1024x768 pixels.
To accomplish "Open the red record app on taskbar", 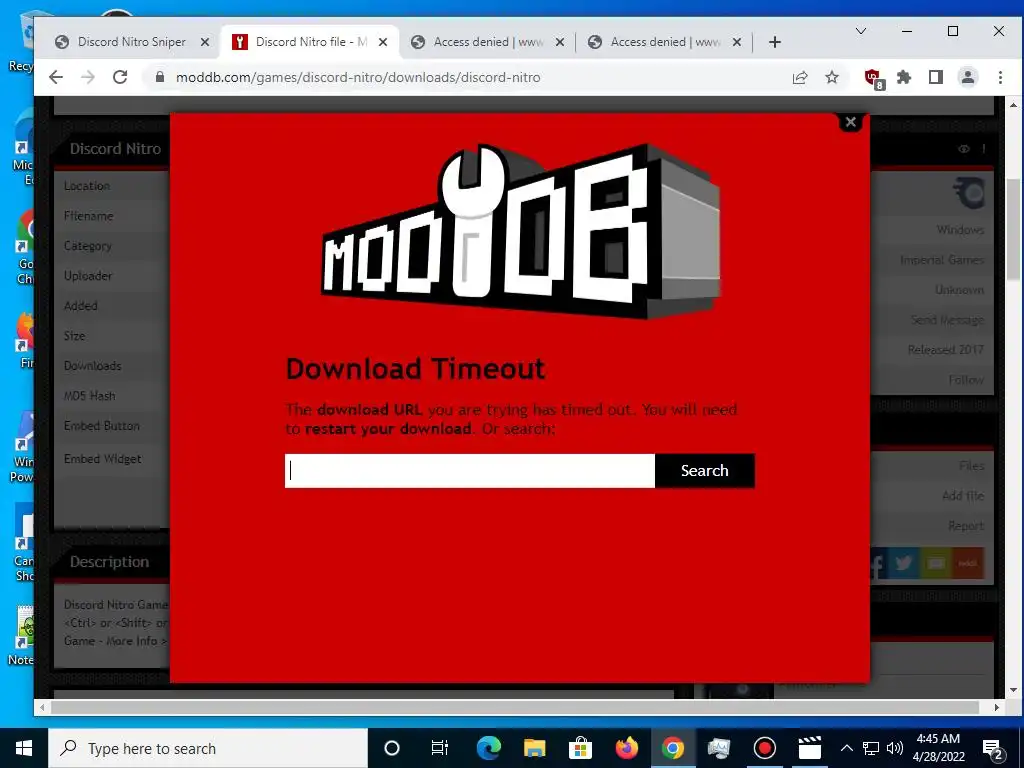I will pos(764,748).
